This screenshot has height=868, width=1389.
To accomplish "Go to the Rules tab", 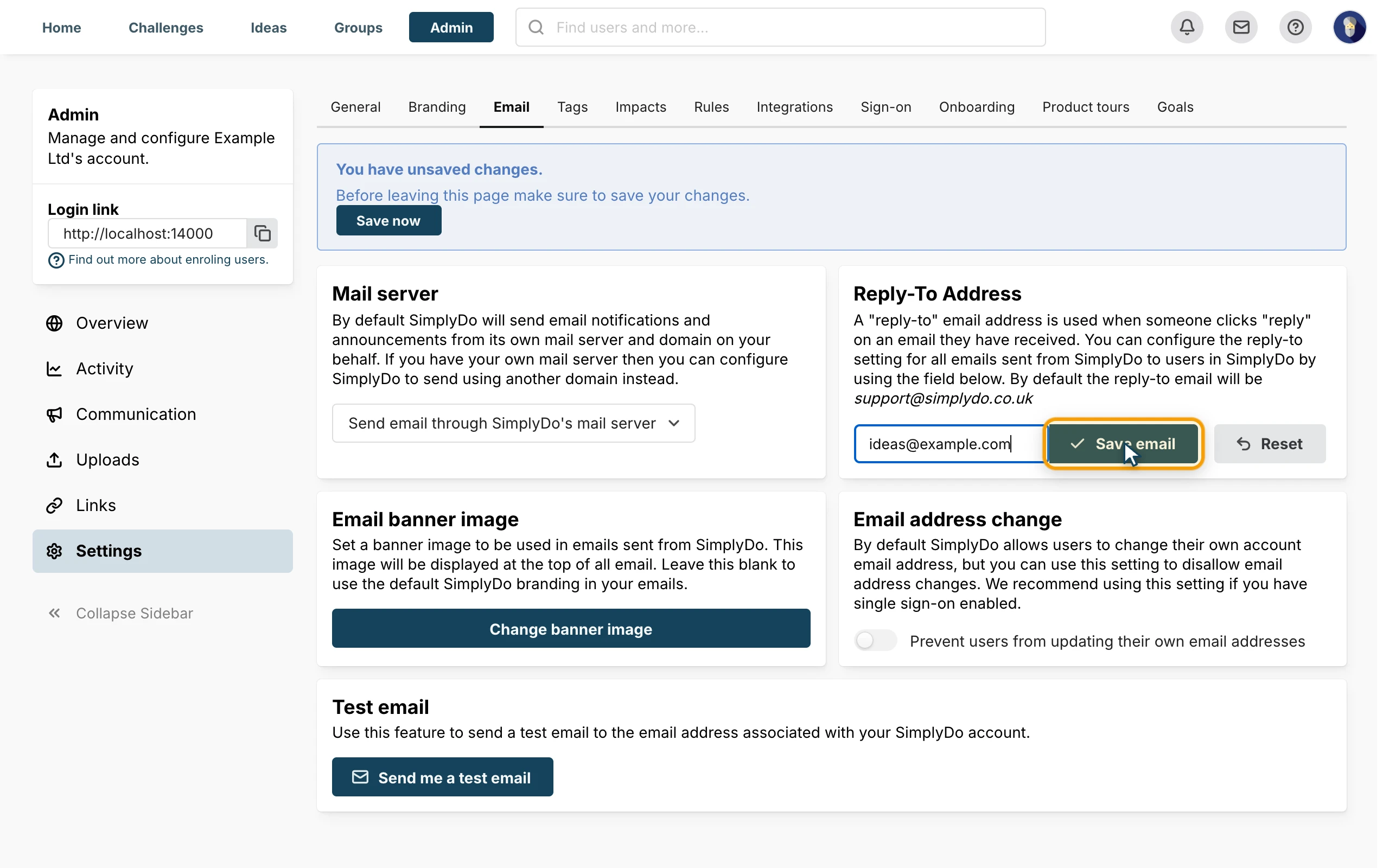I will pos(711,107).
